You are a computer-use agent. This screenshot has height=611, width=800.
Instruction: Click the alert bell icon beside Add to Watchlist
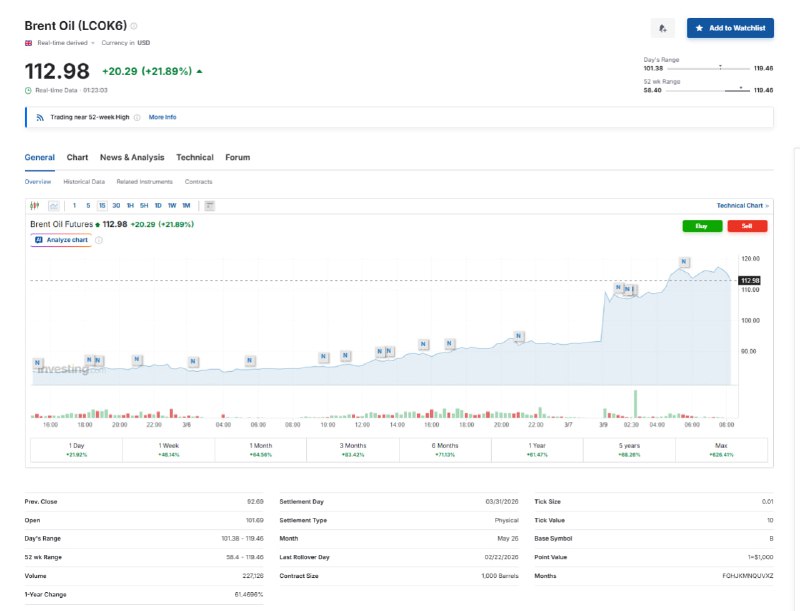[662, 28]
